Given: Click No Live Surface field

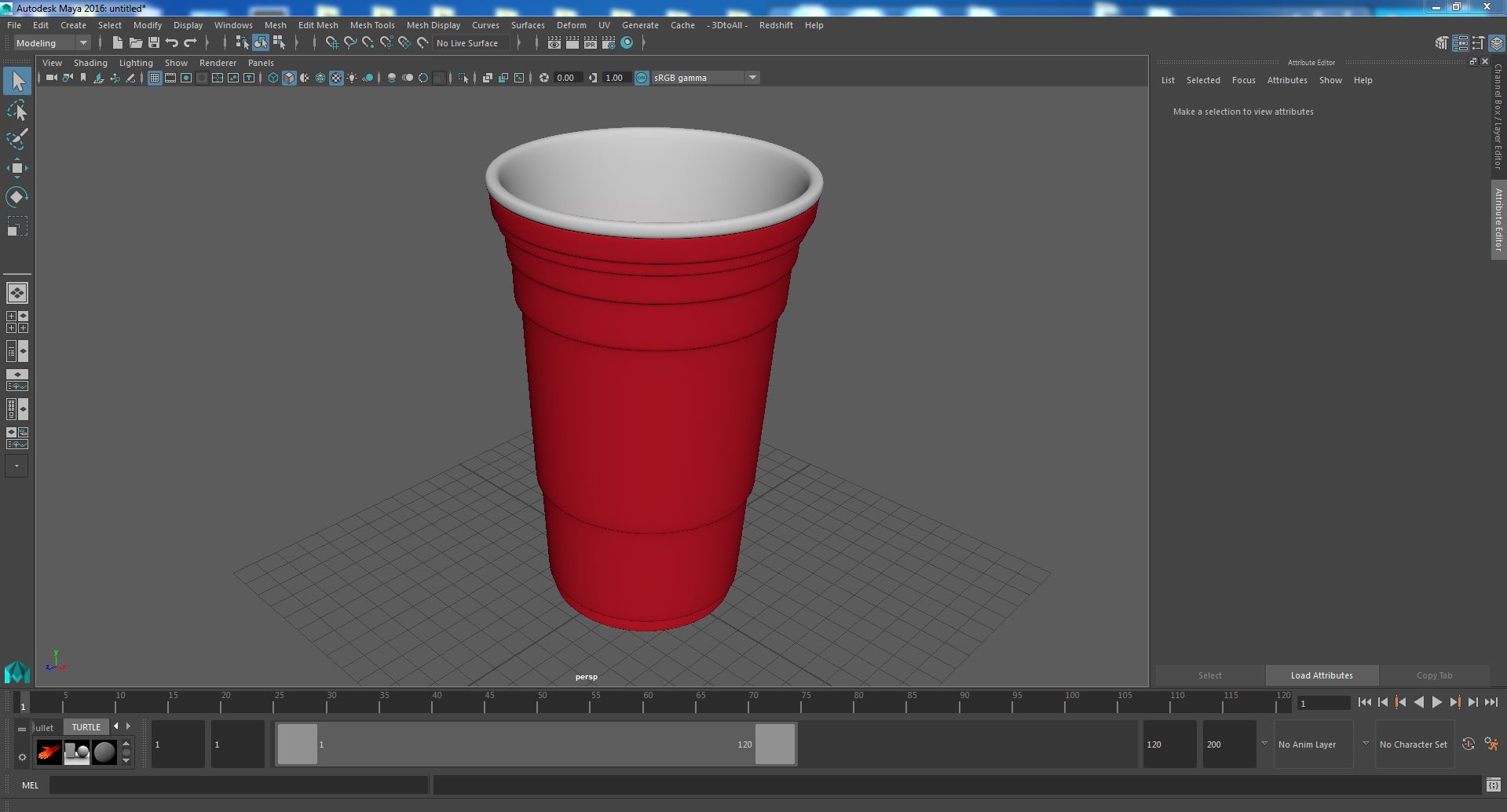Looking at the screenshot, I should [470, 43].
